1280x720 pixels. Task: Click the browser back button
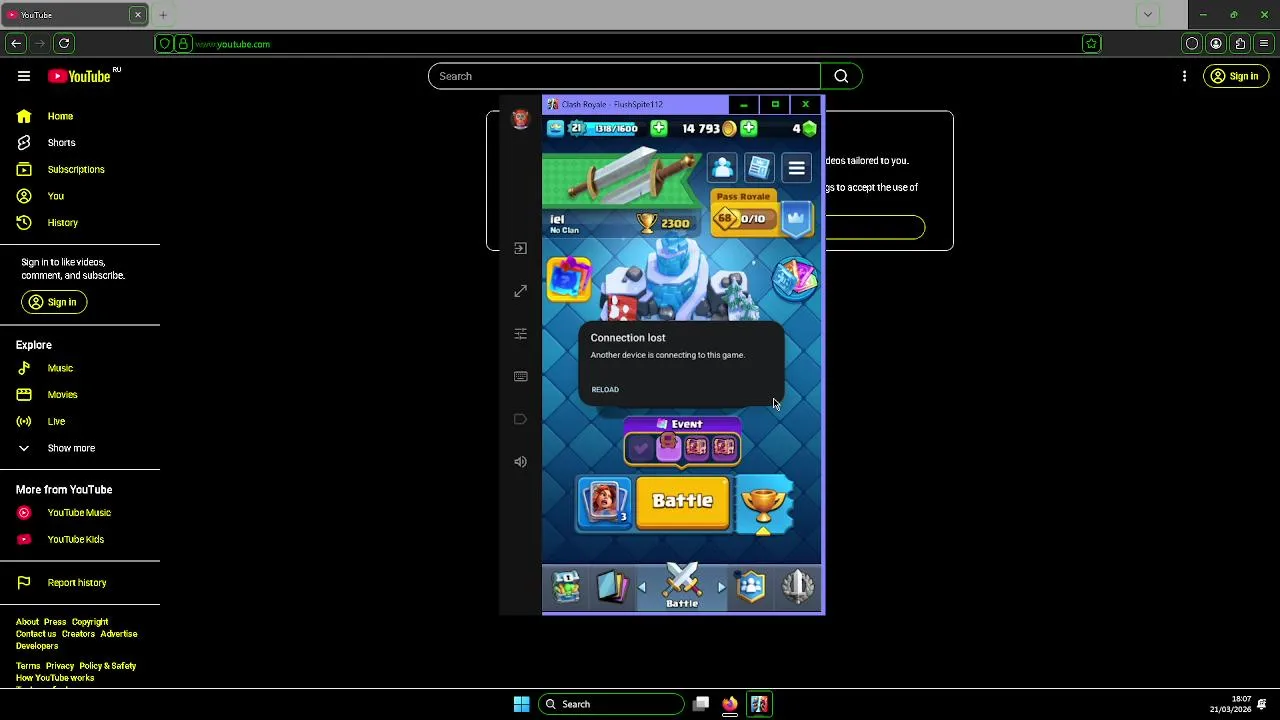16,43
